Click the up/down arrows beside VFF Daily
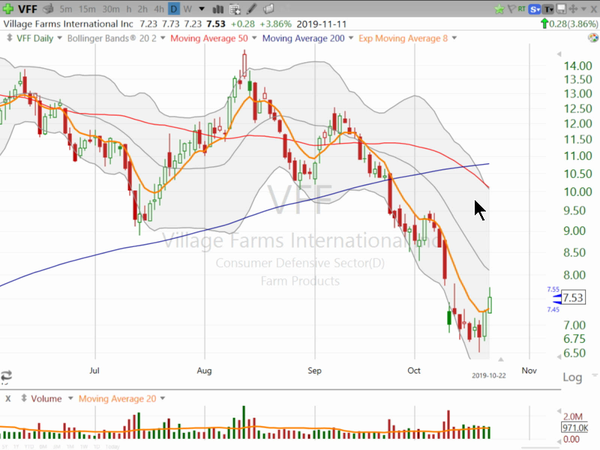The image size is (600, 450). 9,38
